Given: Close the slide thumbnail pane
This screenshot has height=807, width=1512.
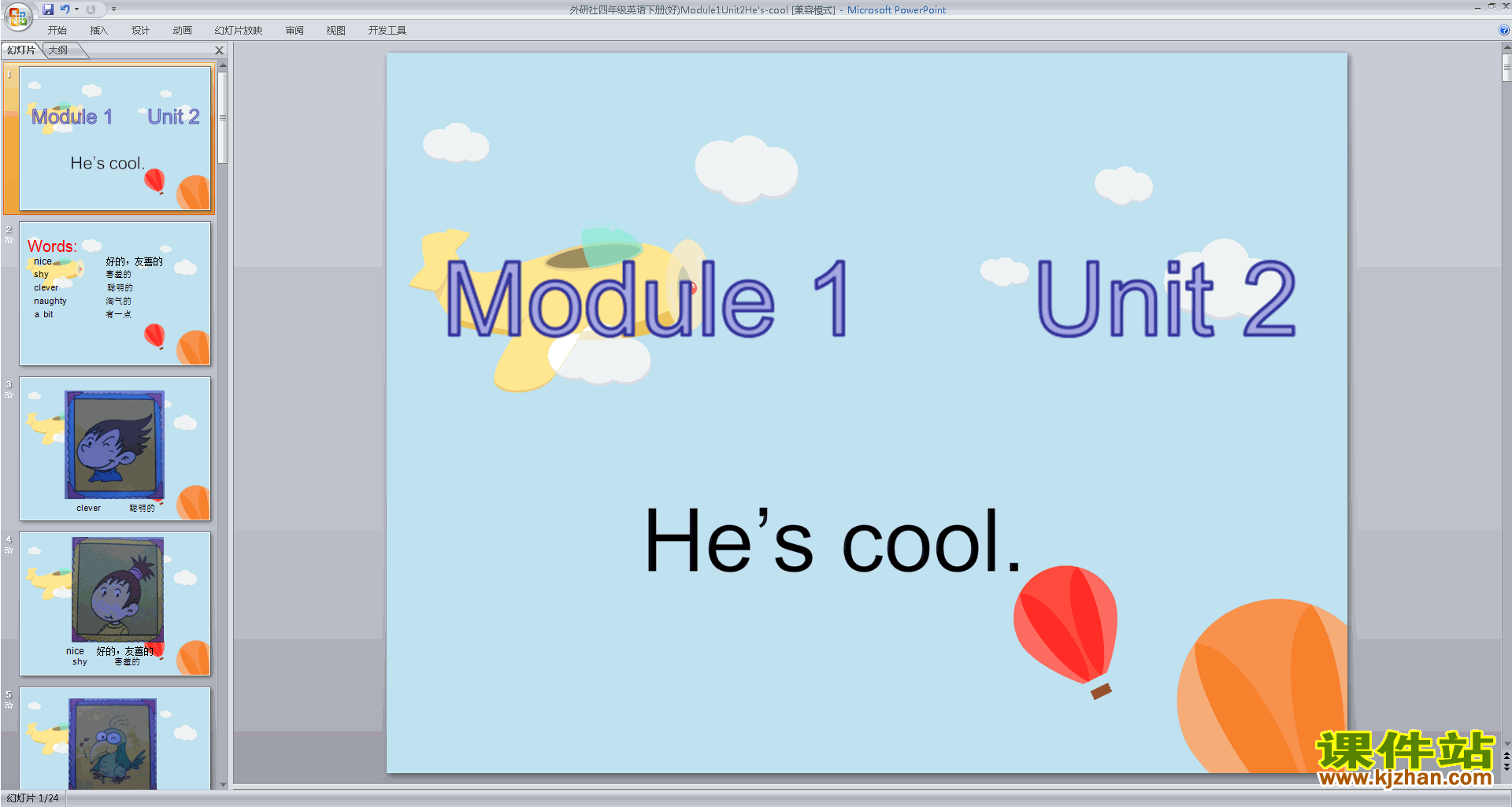Looking at the screenshot, I should (x=220, y=50).
